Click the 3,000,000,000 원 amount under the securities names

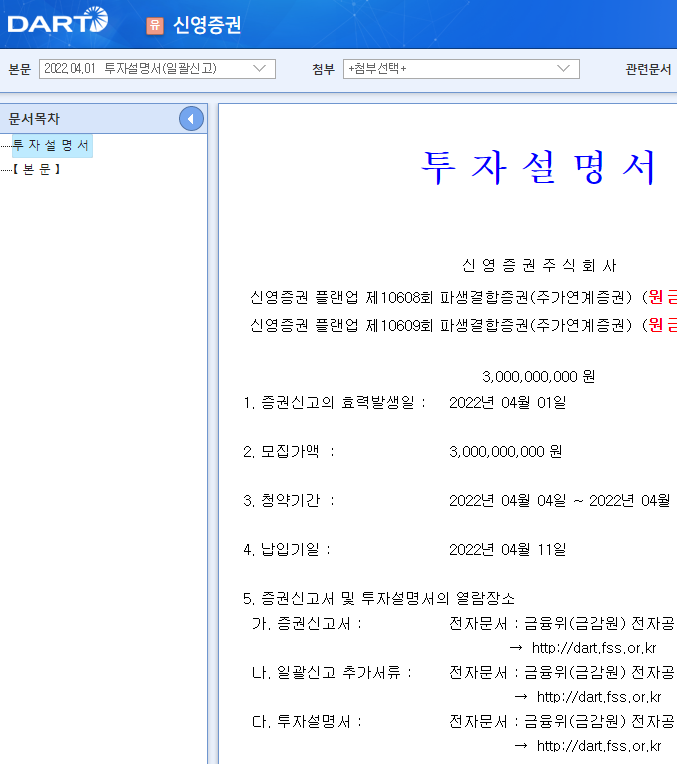point(539,377)
